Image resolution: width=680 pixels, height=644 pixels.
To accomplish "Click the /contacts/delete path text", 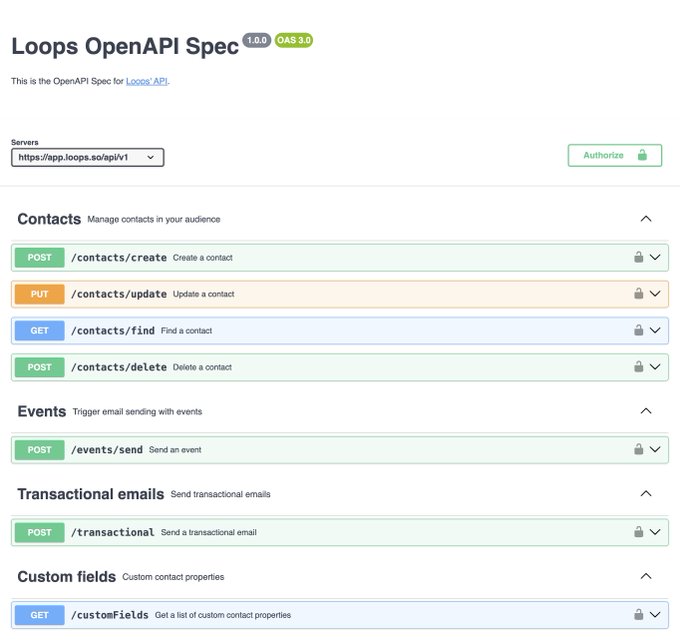I will click(x=119, y=367).
